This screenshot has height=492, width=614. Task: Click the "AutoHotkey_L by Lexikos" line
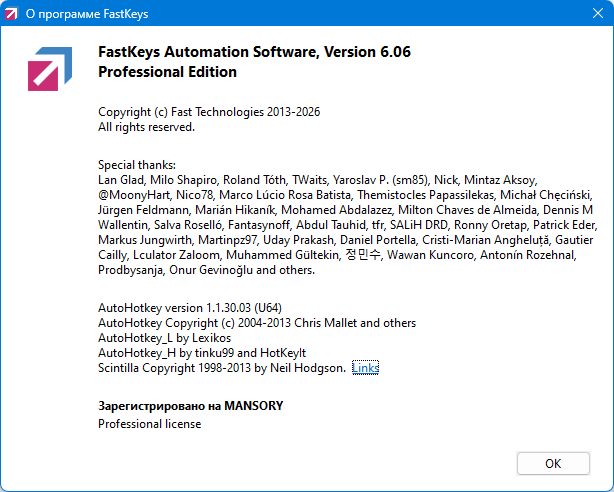165,338
